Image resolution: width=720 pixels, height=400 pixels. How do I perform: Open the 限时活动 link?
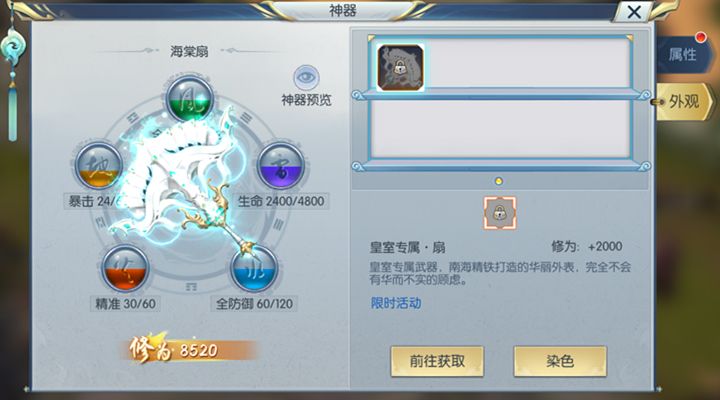tap(396, 303)
